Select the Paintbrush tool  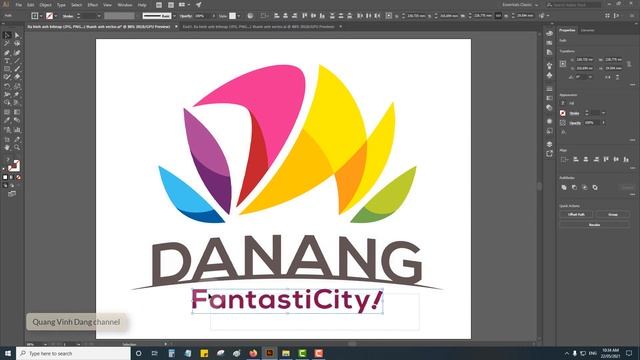click(17, 69)
